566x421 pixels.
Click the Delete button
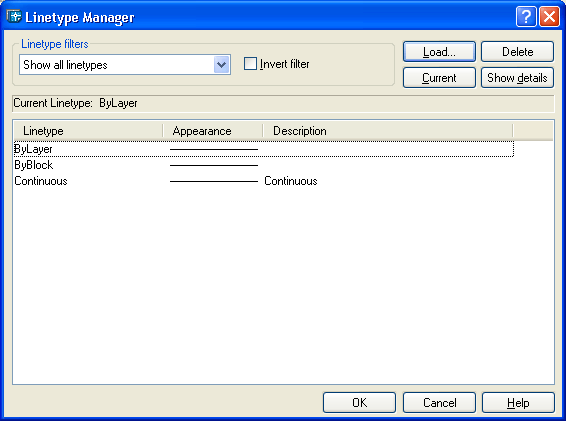coord(517,52)
